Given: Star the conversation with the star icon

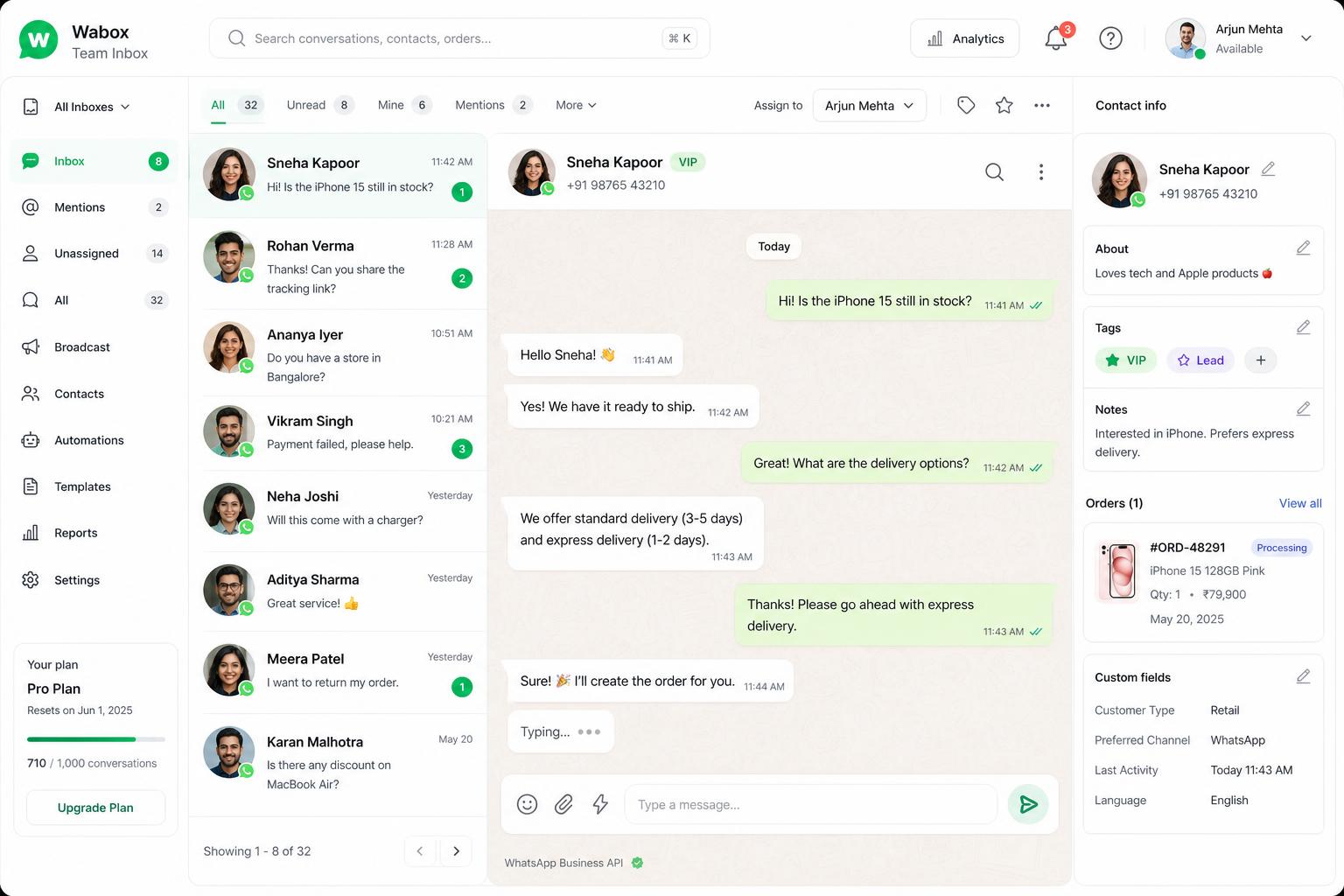Looking at the screenshot, I should (x=1004, y=105).
